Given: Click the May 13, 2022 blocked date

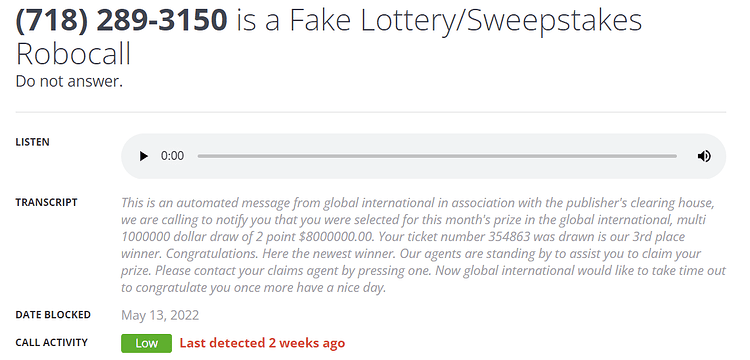Looking at the screenshot, I should [160, 316].
